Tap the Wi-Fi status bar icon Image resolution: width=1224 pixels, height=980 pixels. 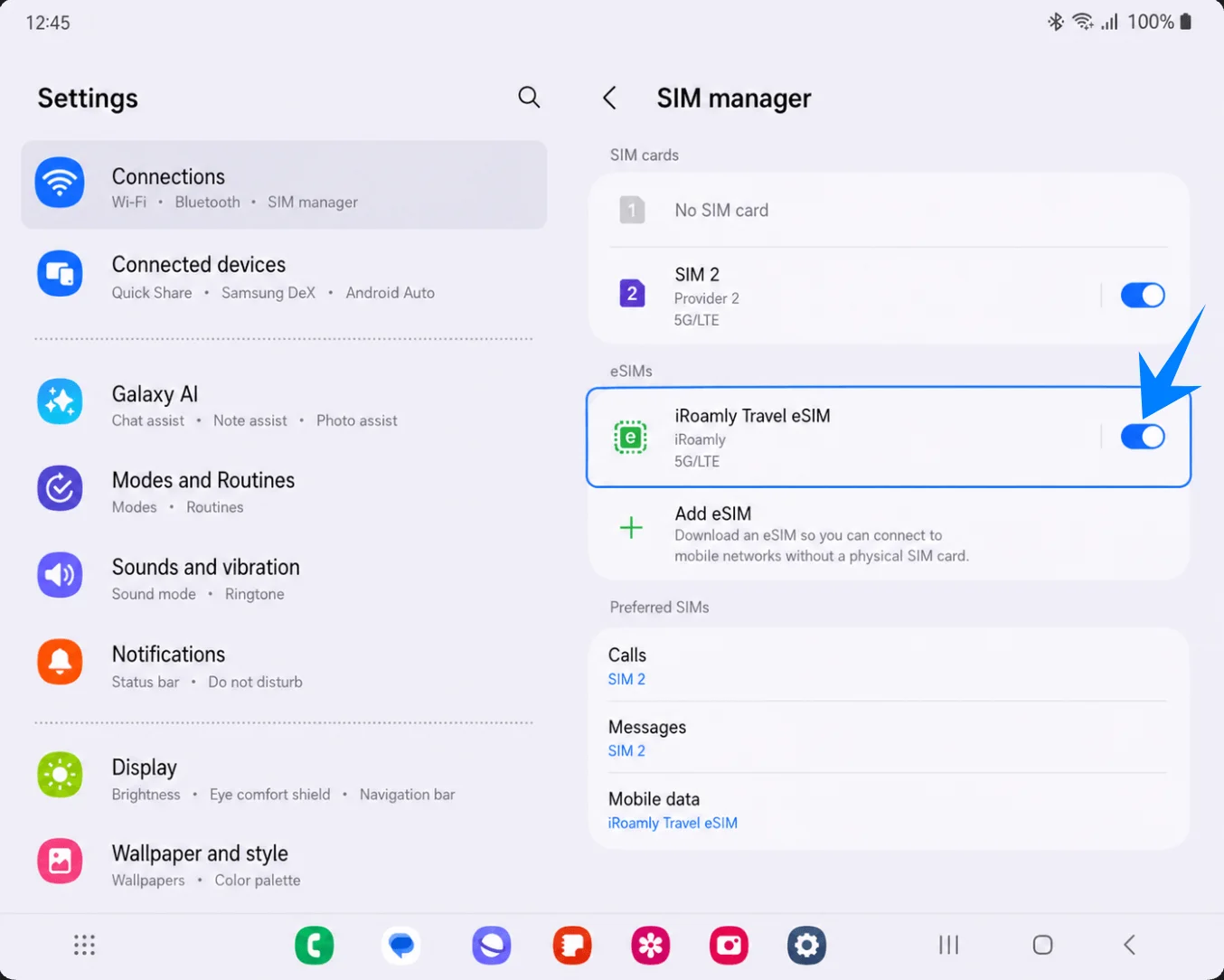1082,22
